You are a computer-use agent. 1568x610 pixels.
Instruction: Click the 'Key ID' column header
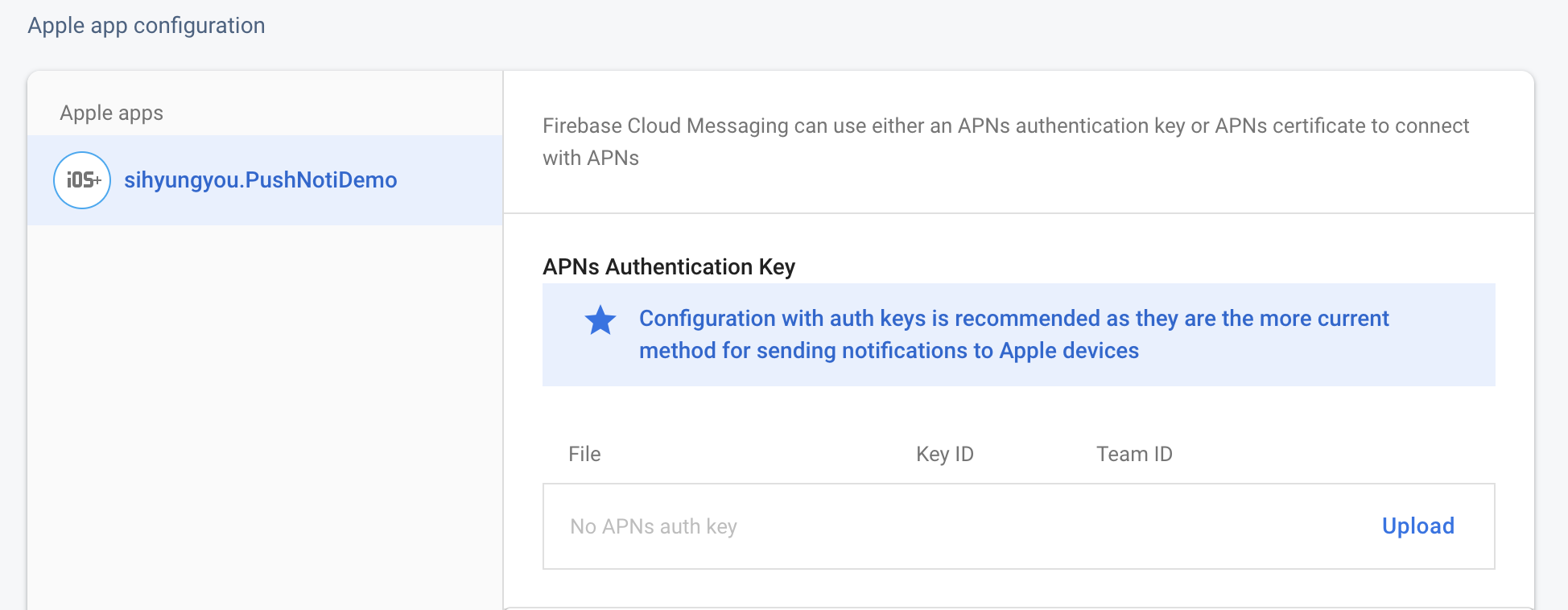945,454
